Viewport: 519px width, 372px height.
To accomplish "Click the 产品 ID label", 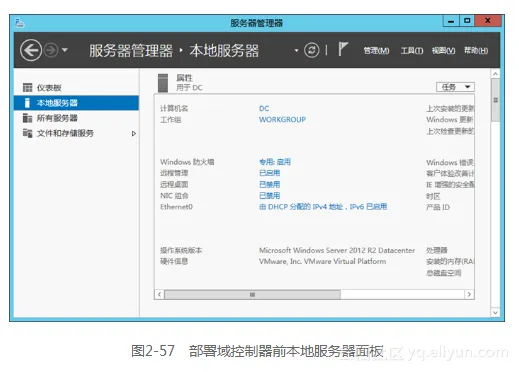I will click(438, 207).
